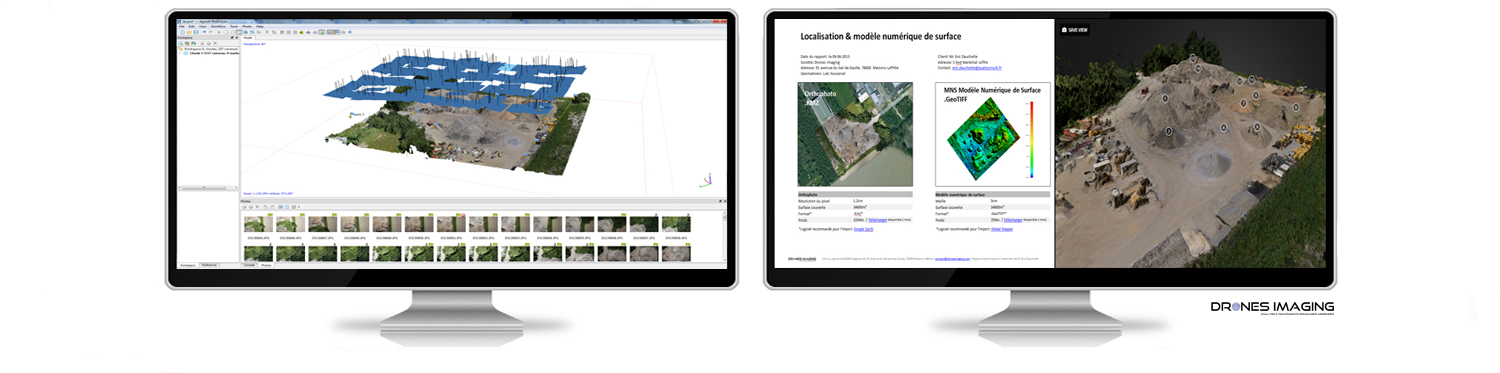The width and height of the screenshot is (1500, 373).
Task: Open the Edit menu in PhotoScan
Action: pyautogui.click(x=191, y=27)
